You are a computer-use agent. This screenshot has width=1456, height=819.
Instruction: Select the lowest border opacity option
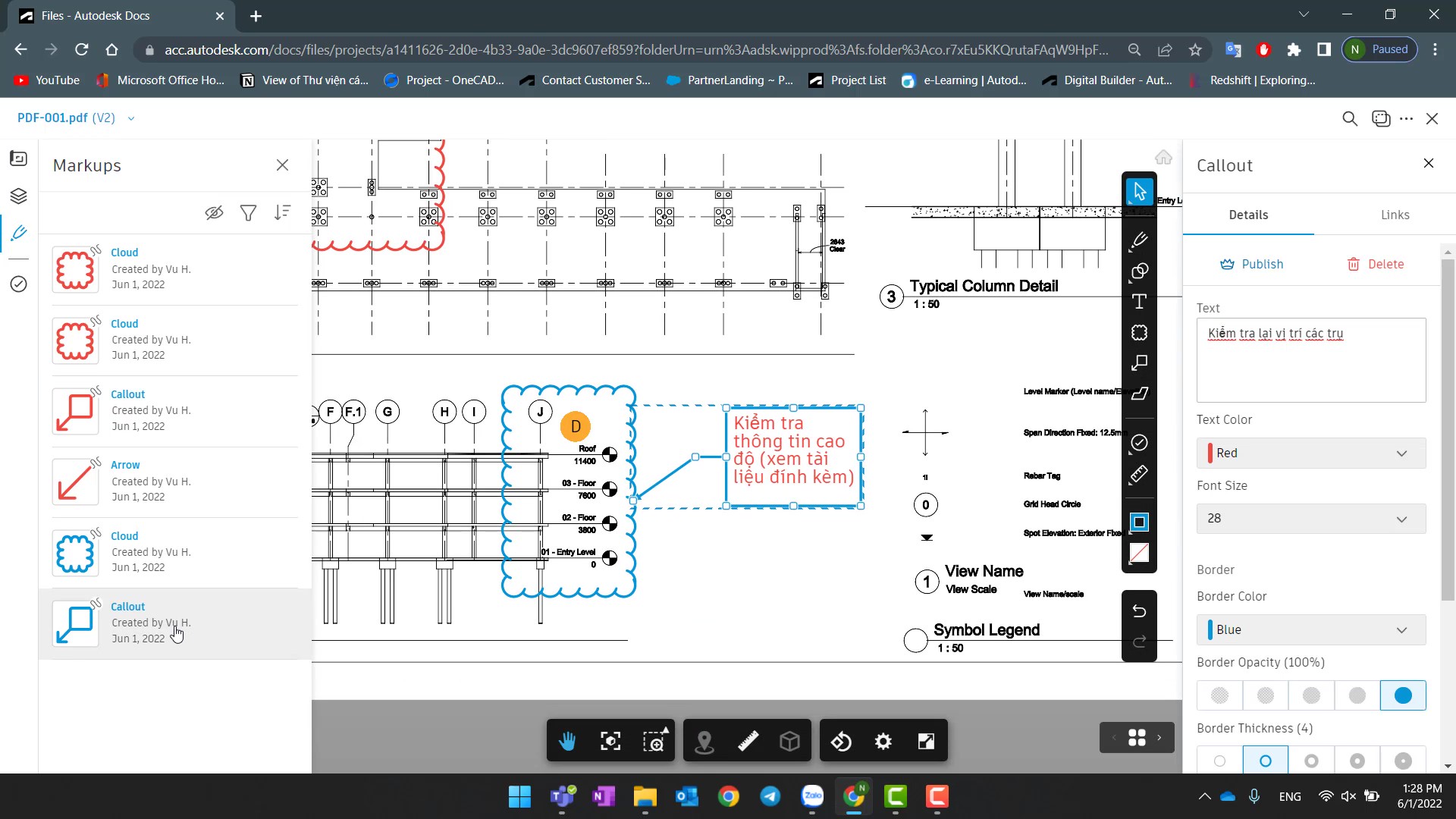tap(1219, 695)
